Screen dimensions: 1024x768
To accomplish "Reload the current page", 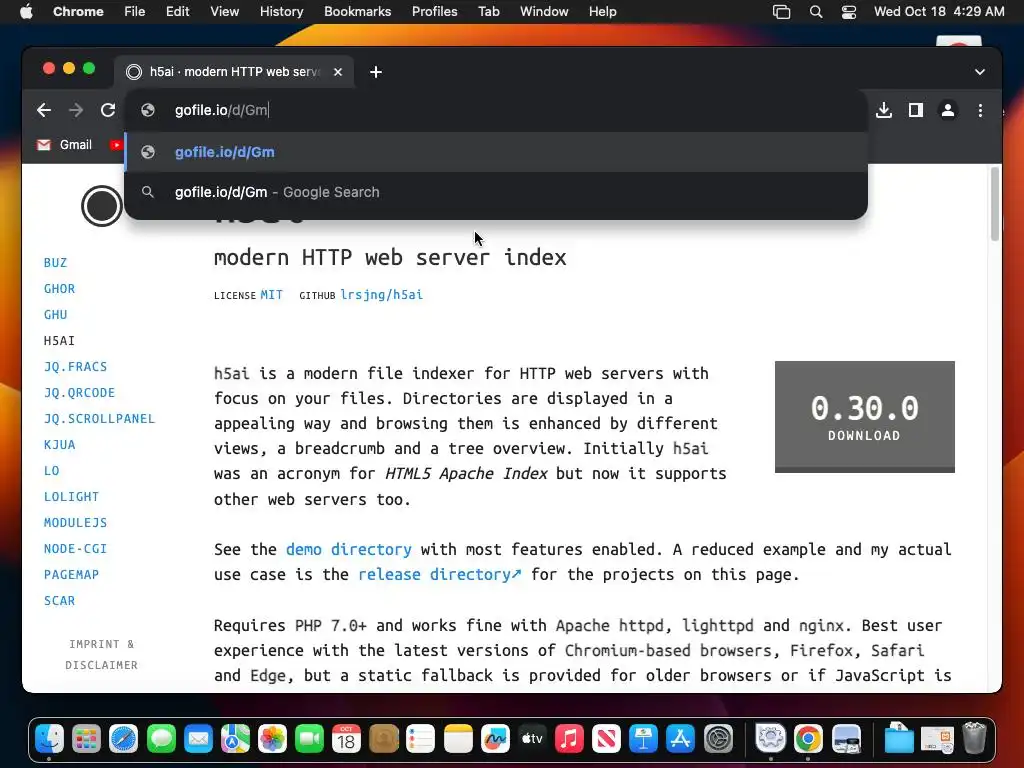I will tap(108, 110).
